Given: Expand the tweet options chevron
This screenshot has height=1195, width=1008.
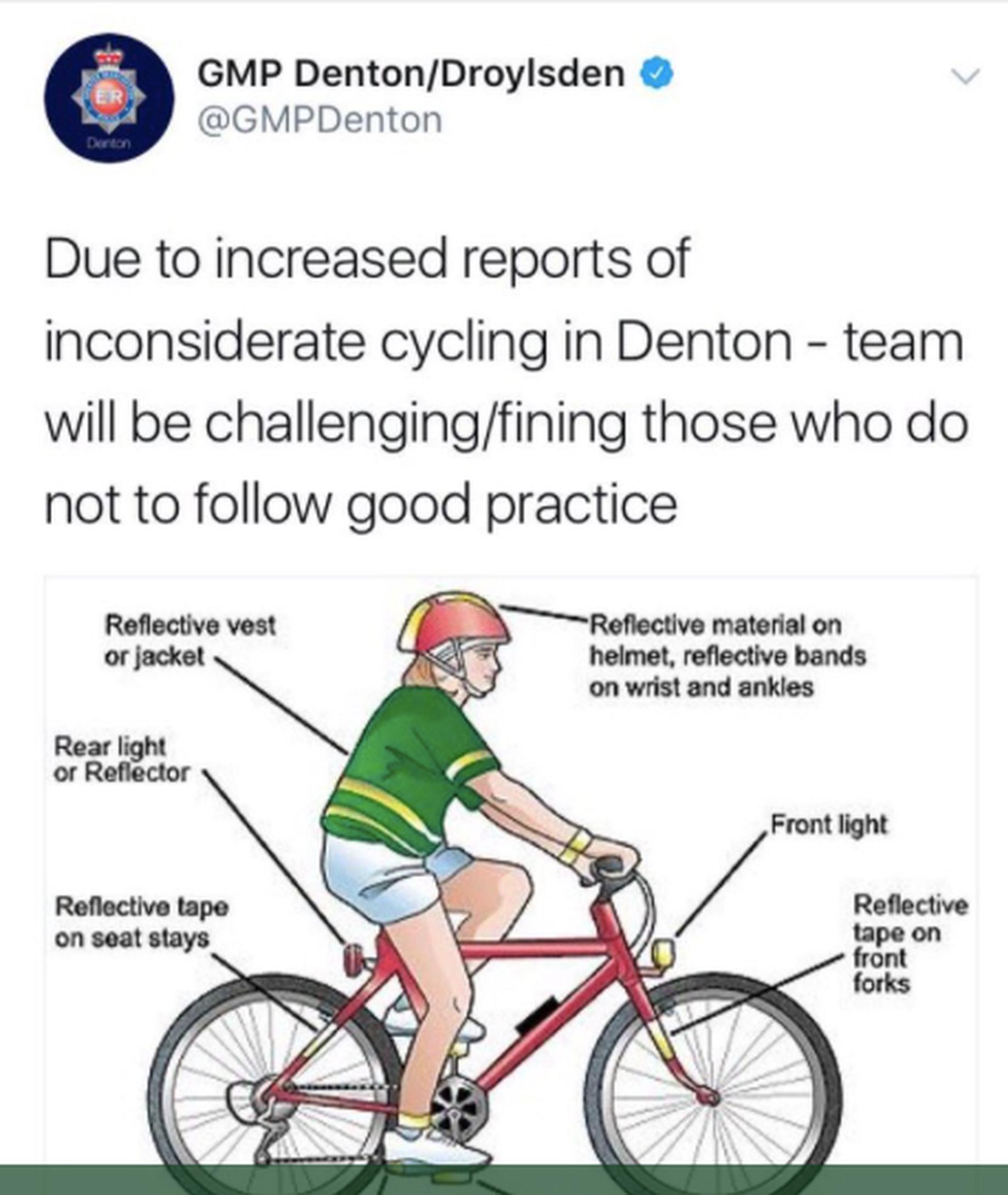Looking at the screenshot, I should (x=966, y=76).
